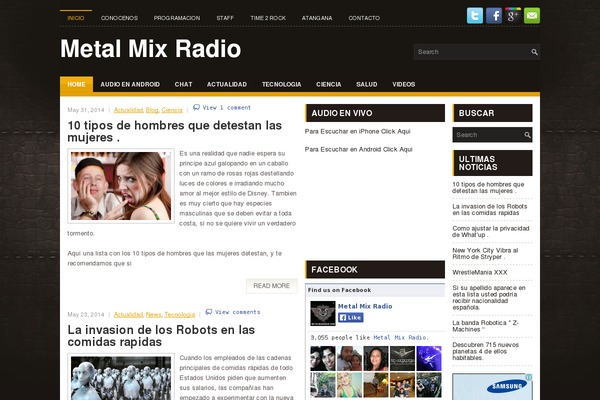
Task: Click Actualidad category on May 31 post
Action: (128, 110)
